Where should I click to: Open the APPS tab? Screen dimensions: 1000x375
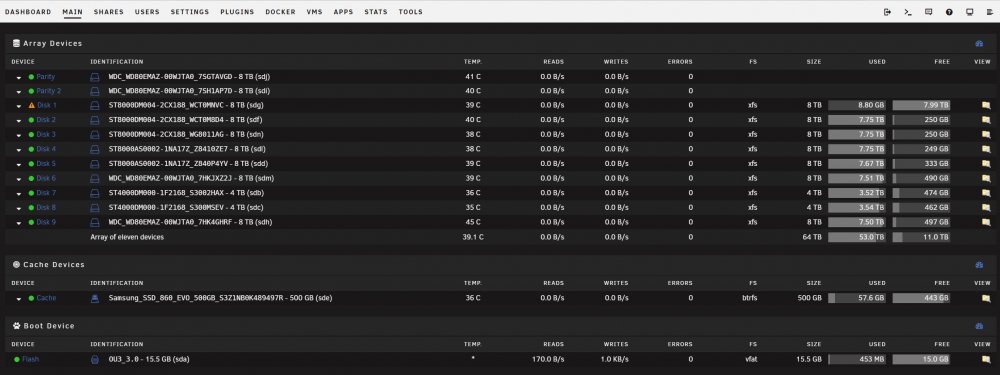click(343, 12)
